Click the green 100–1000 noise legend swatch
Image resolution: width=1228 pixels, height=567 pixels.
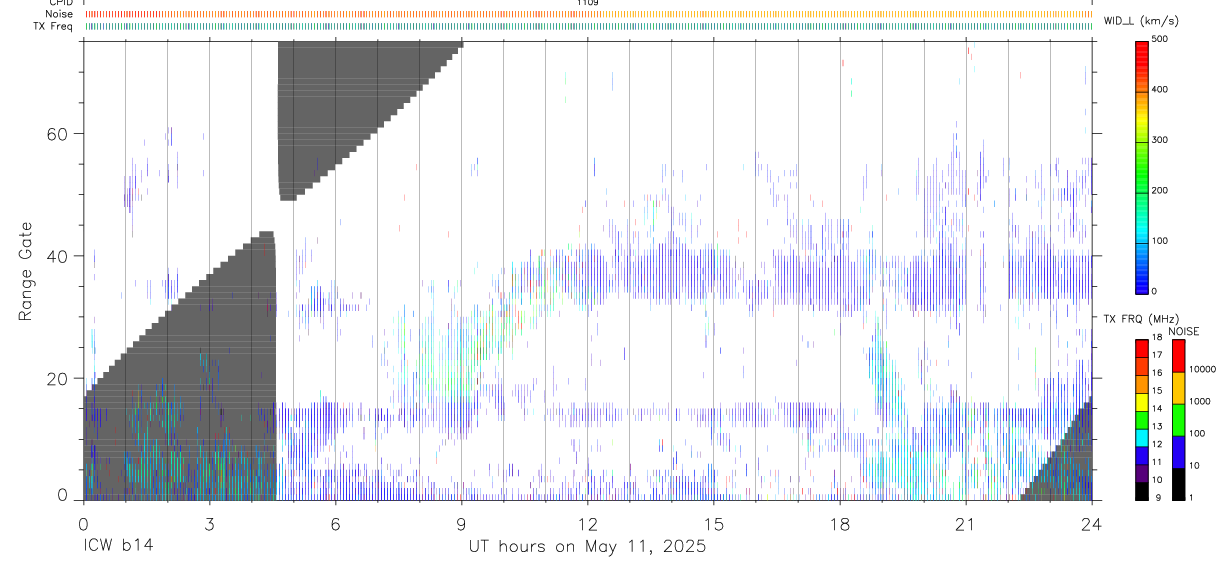(x=1179, y=420)
